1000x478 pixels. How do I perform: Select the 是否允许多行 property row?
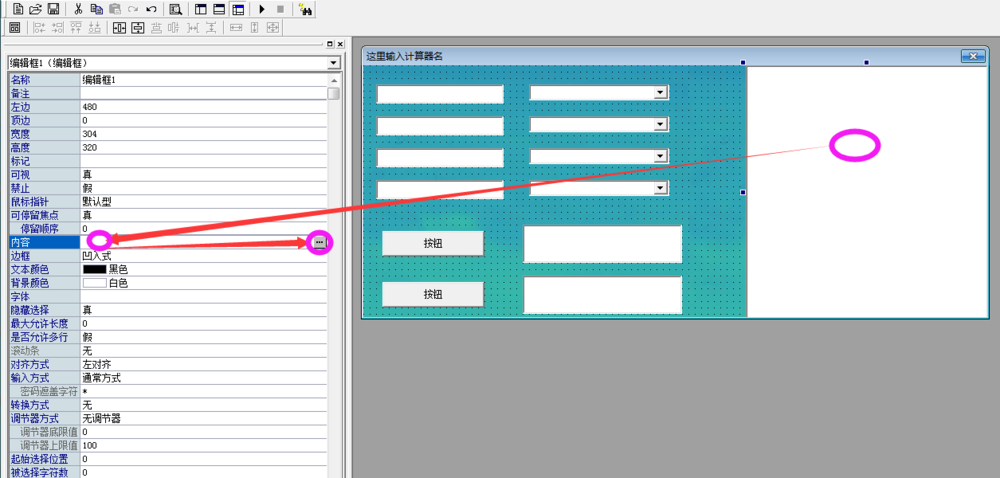point(168,337)
